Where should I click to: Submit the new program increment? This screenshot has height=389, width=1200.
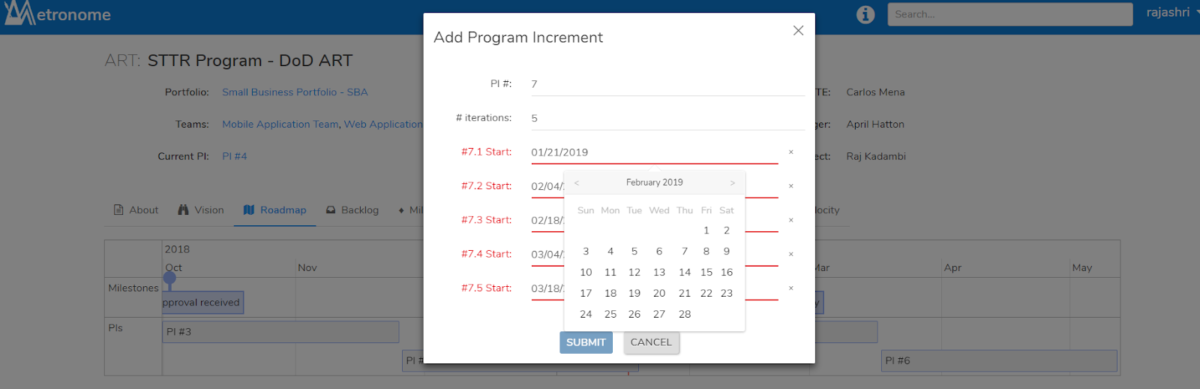click(586, 343)
